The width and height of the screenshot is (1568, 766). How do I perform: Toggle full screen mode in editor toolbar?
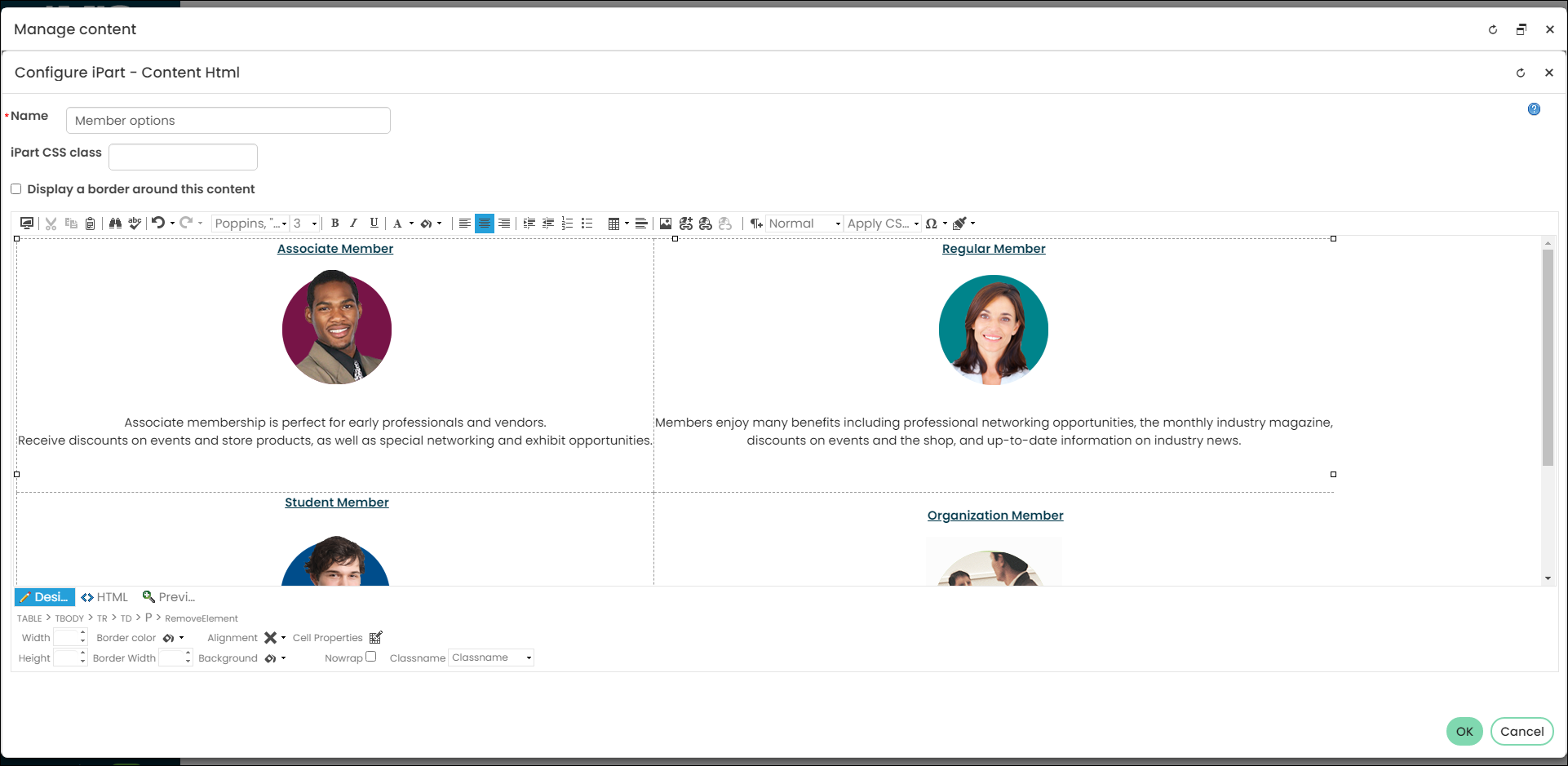[27, 224]
